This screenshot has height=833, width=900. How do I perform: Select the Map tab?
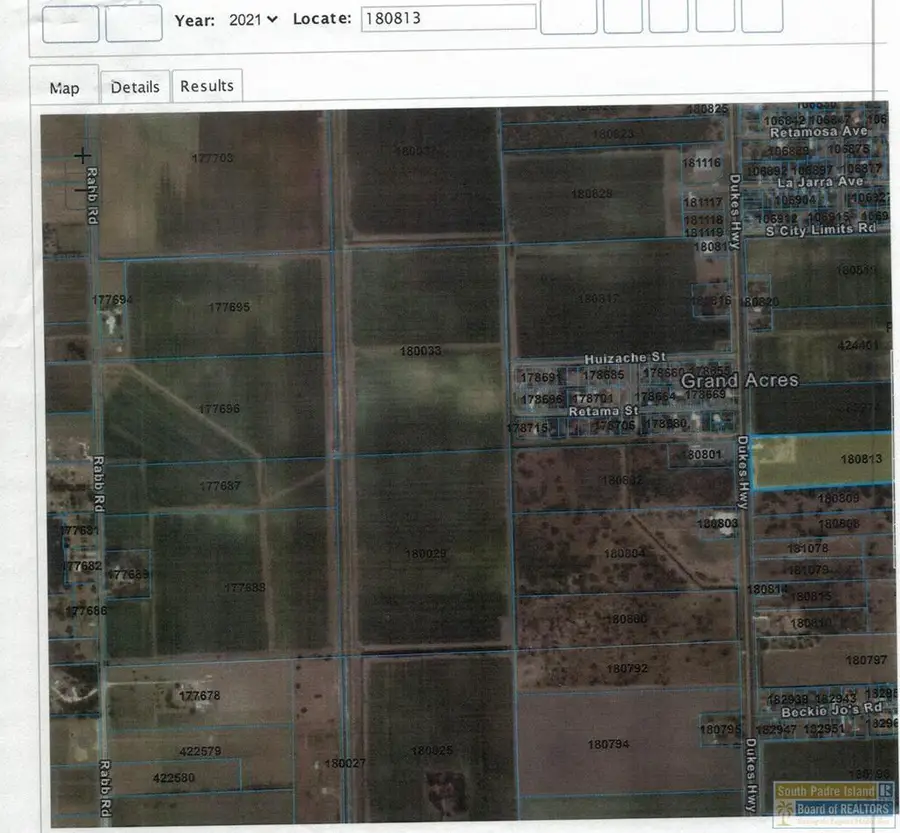64,88
